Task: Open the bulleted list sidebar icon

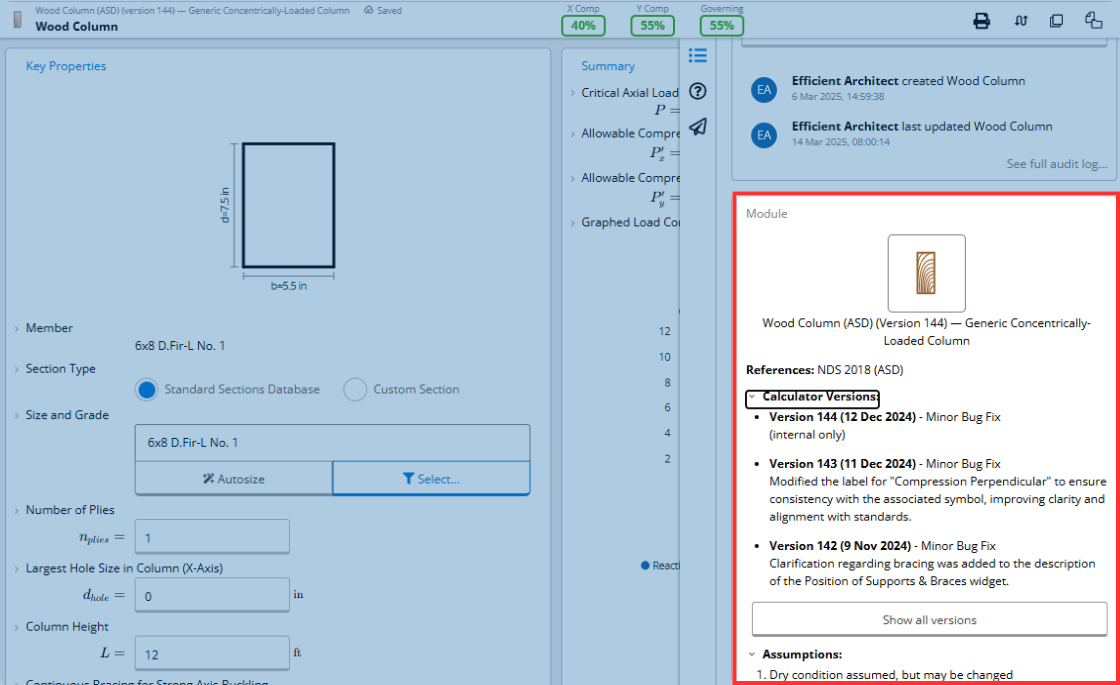Action: click(697, 55)
